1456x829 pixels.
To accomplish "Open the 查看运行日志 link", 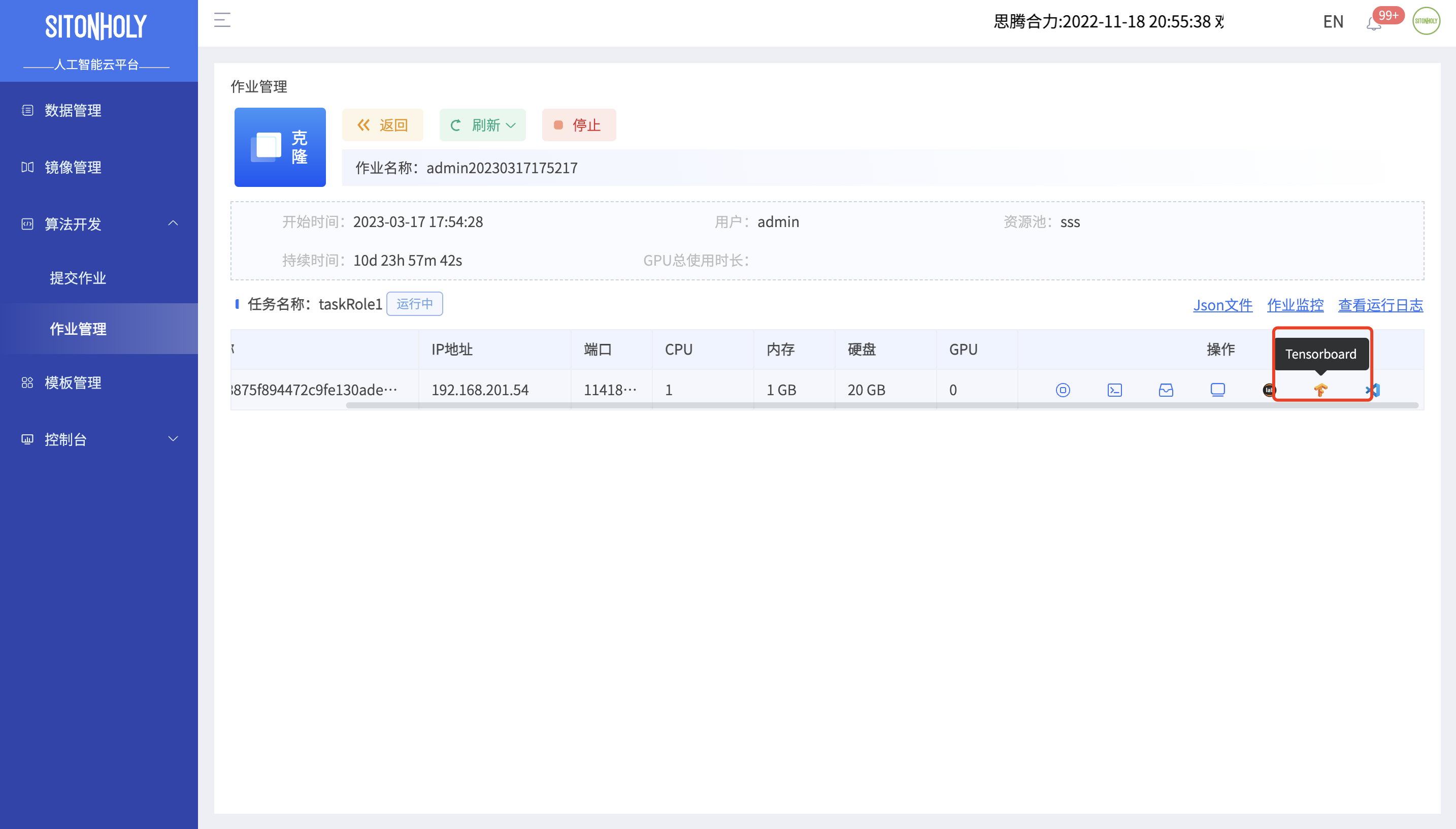I will pyautogui.click(x=1380, y=305).
